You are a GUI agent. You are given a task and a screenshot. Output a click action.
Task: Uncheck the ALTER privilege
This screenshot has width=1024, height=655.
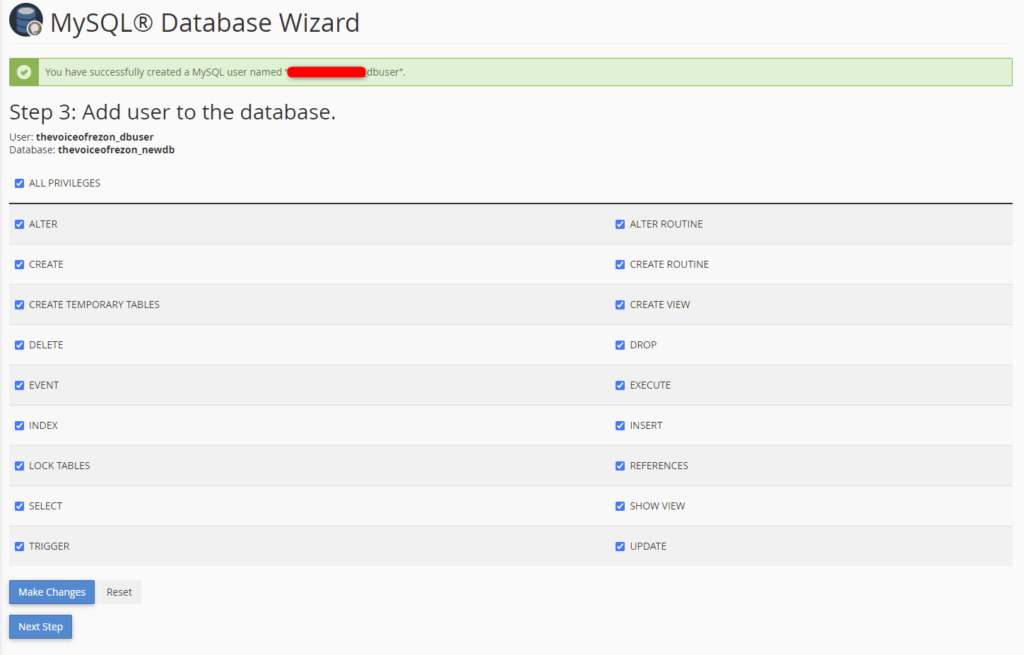[x=18, y=224]
